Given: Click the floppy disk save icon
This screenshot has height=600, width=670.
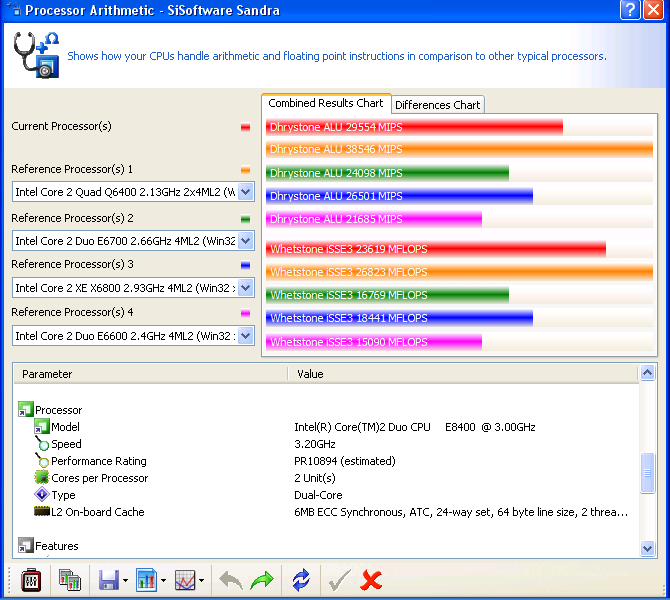Looking at the screenshot, I should pyautogui.click(x=109, y=580).
